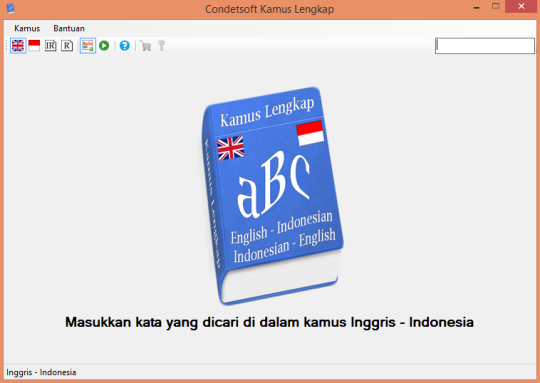This screenshot has width=540, height=383.
Task: Close the Condetsoft Kamus Lengkap window
Action: (521, 6)
